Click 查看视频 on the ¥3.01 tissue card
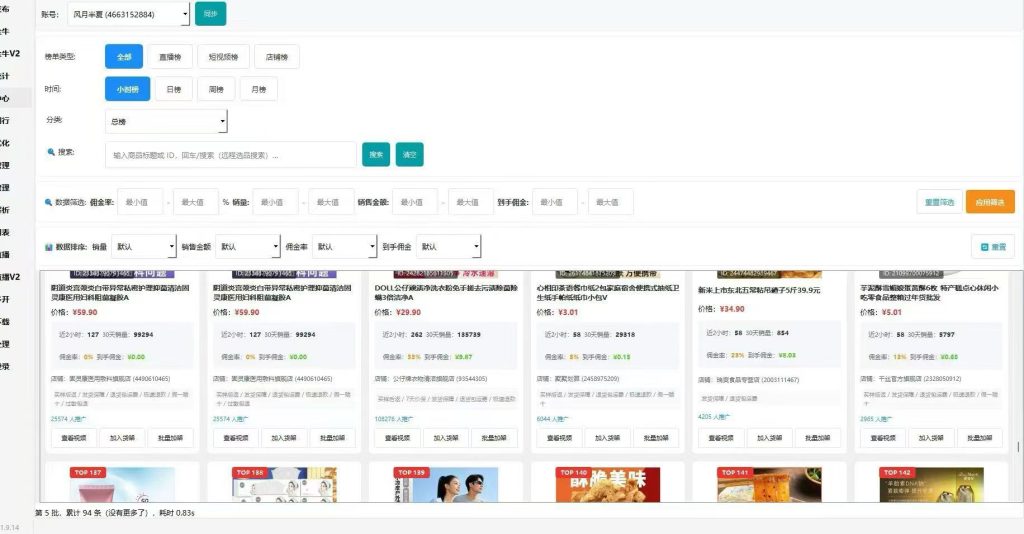Image resolution: width=1024 pixels, height=534 pixels. coord(559,438)
